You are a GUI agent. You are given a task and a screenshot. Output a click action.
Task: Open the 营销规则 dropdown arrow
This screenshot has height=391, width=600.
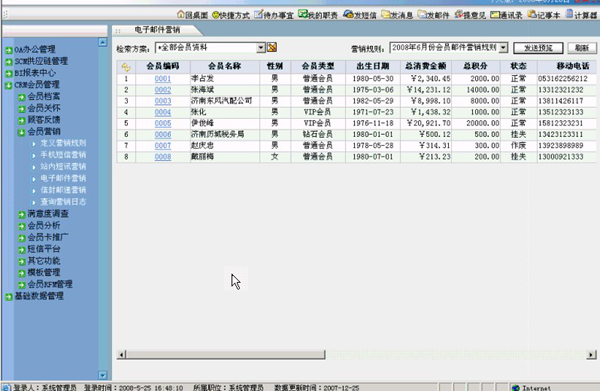point(504,47)
